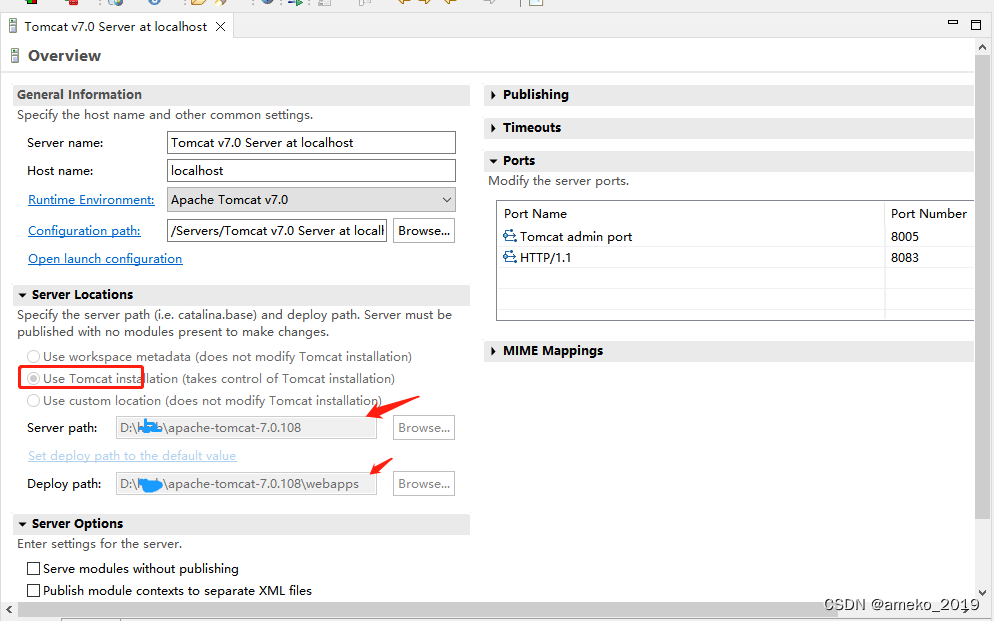The image size is (994, 621).
Task: Focus the Host name text field
Action: [x=311, y=170]
